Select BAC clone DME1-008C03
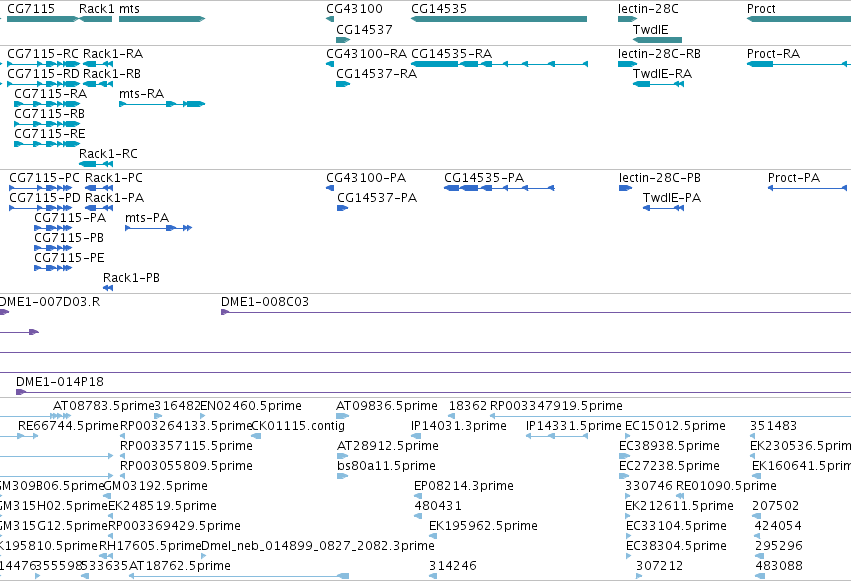Viewport: 851px width, 581px height. (x=536, y=312)
